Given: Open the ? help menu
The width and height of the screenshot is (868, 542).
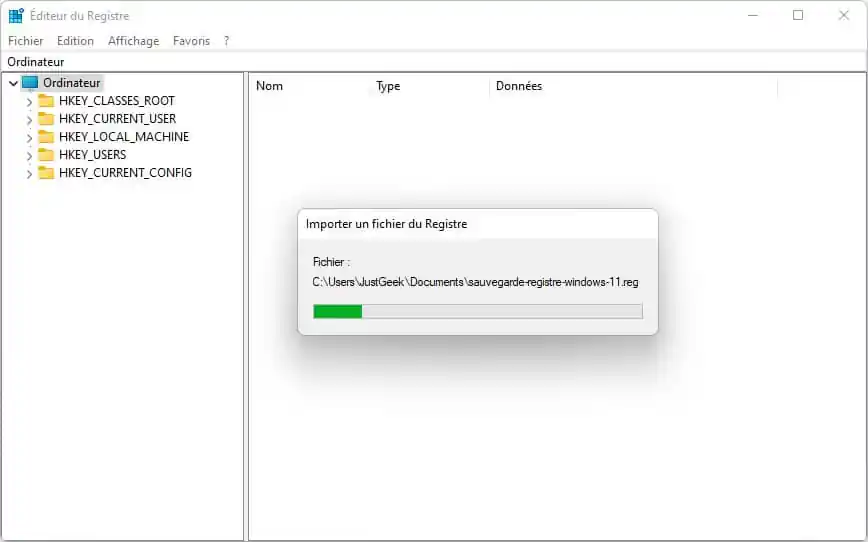Looking at the screenshot, I should pyautogui.click(x=226, y=41).
